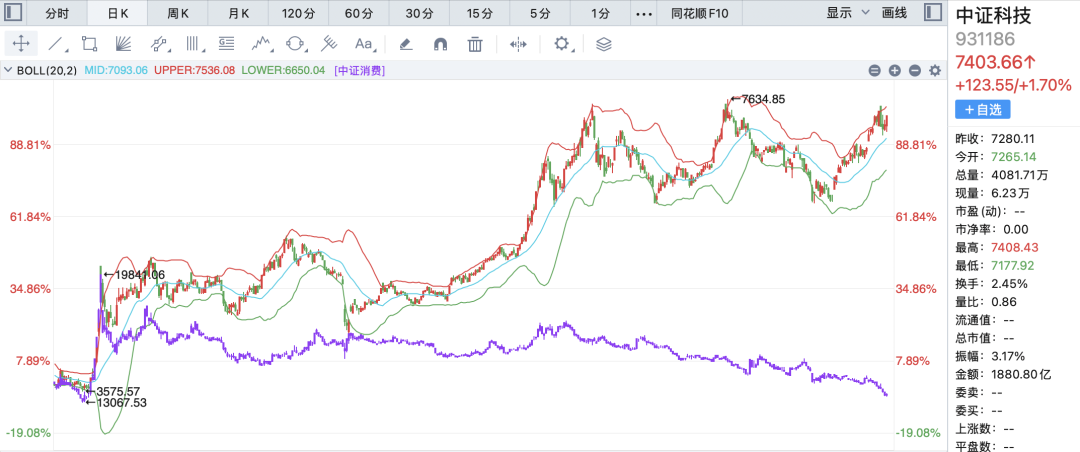Viewport: 1080px width, 452px height.
Task: Click the 画线 draw-line button
Action: [x=894, y=12]
